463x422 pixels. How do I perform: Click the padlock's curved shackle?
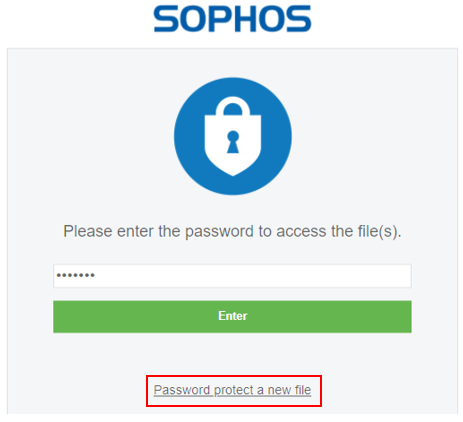pos(233,106)
